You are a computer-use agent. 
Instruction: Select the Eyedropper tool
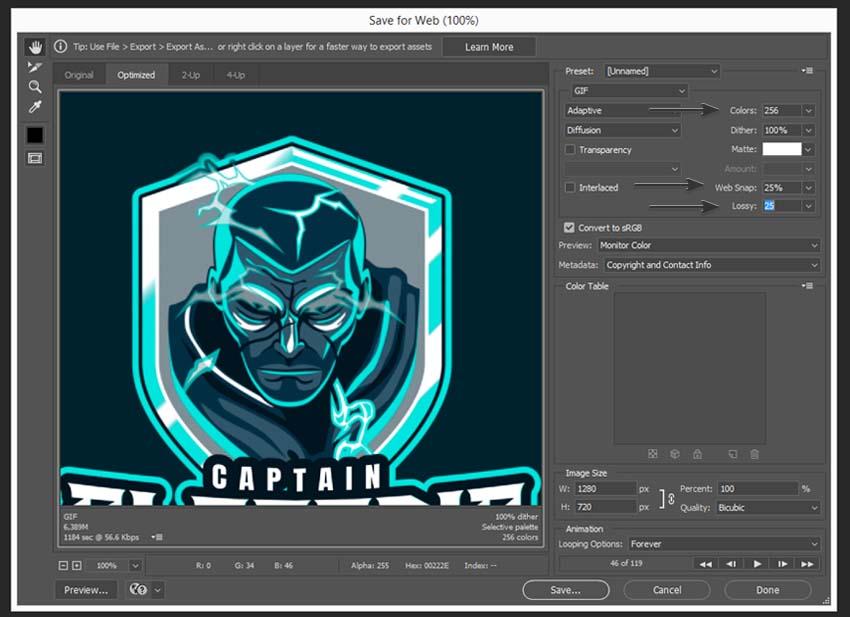click(x=35, y=107)
